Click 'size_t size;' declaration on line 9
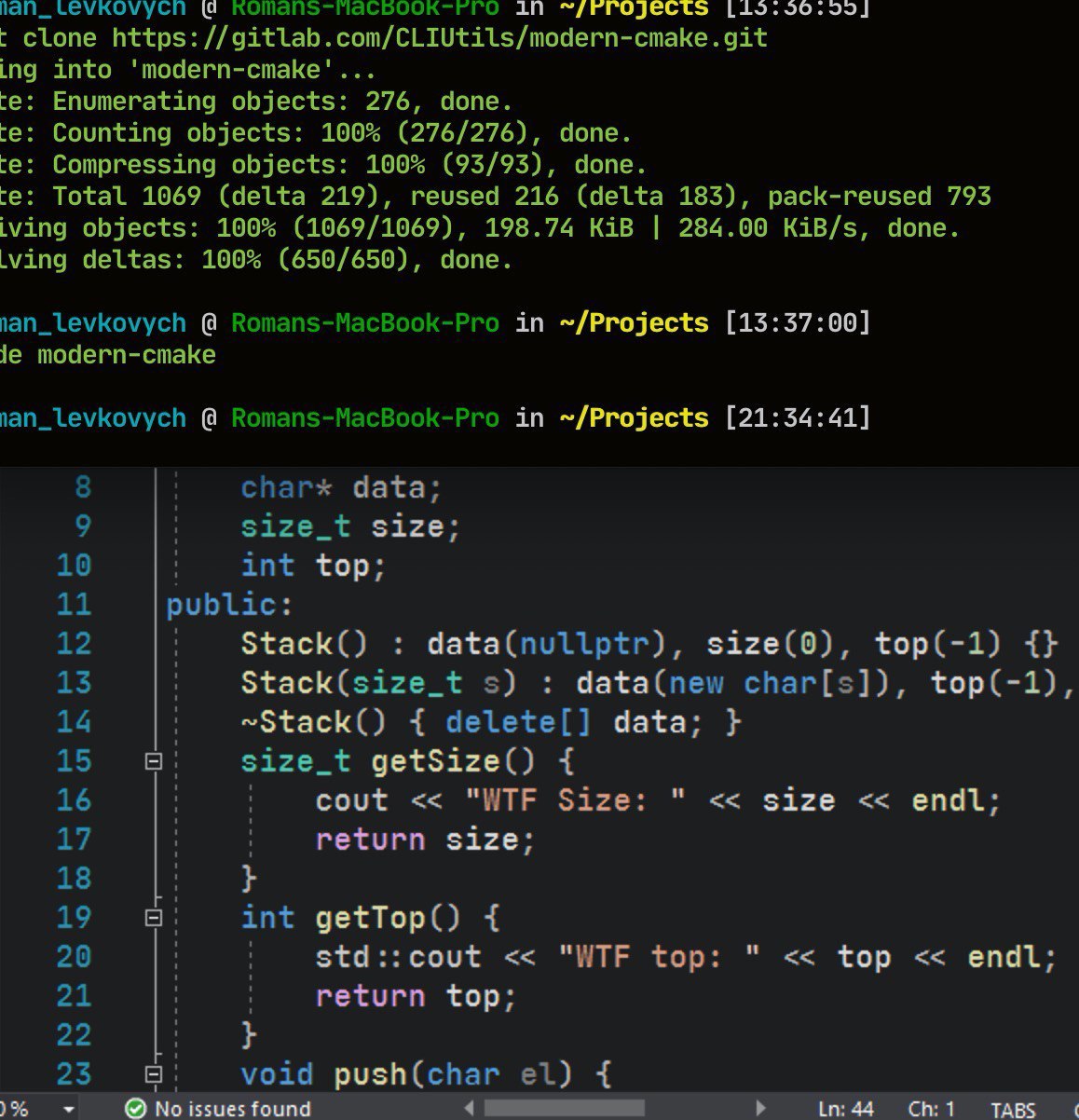This screenshot has height=1120, width=1079. [350, 526]
